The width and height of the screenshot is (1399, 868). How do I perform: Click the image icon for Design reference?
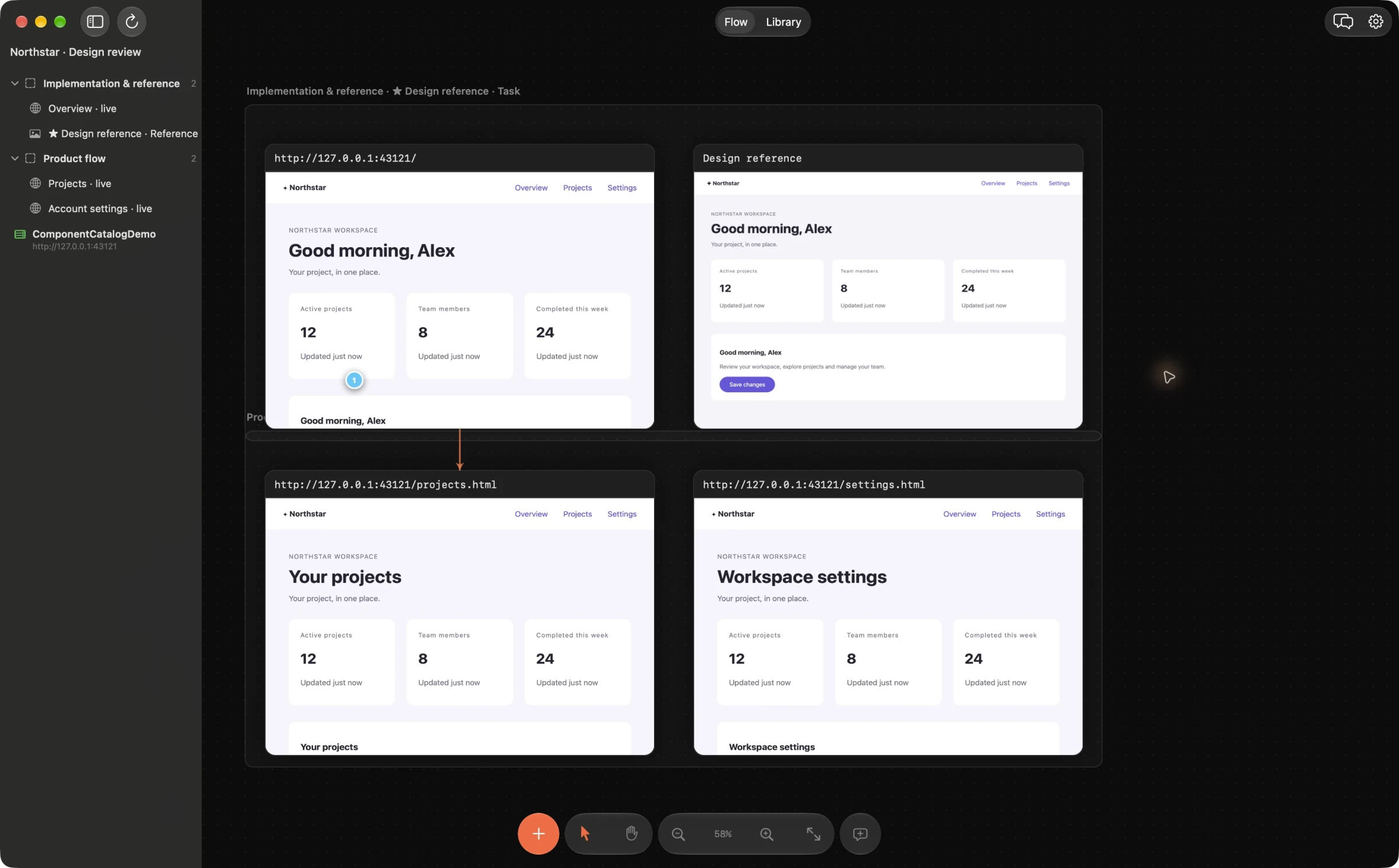coord(36,133)
